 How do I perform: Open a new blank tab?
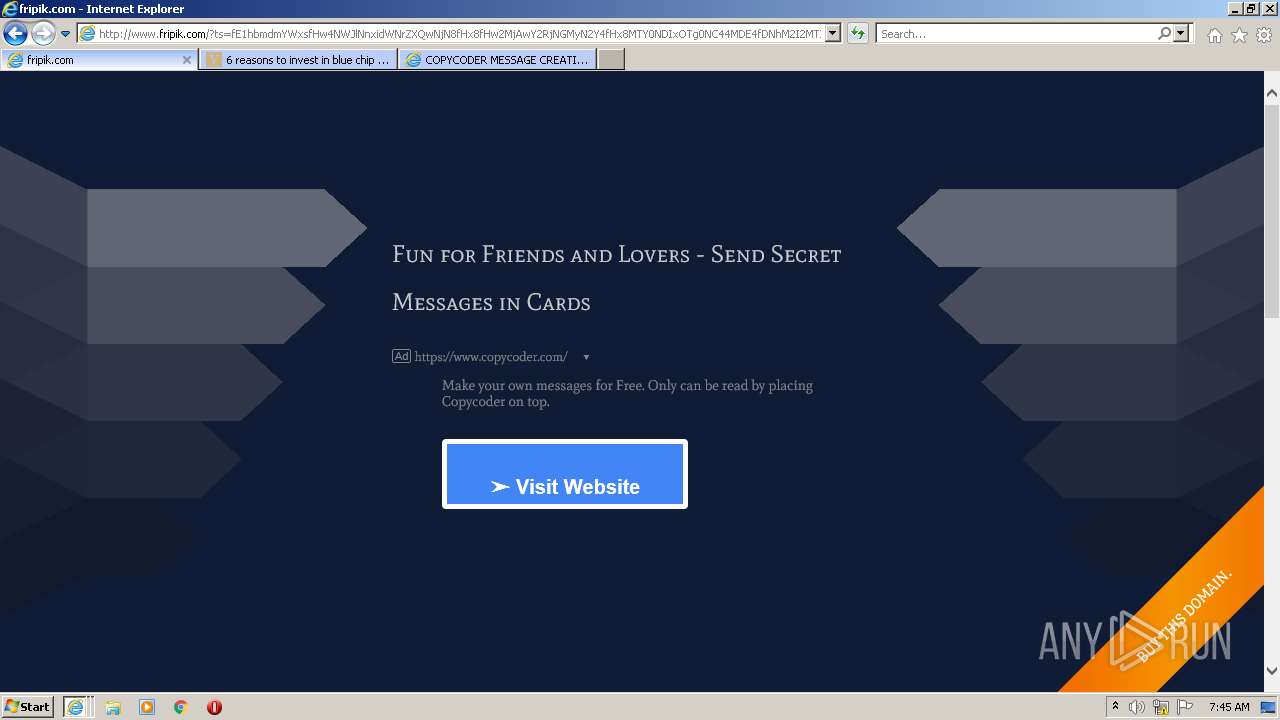[x=611, y=60]
